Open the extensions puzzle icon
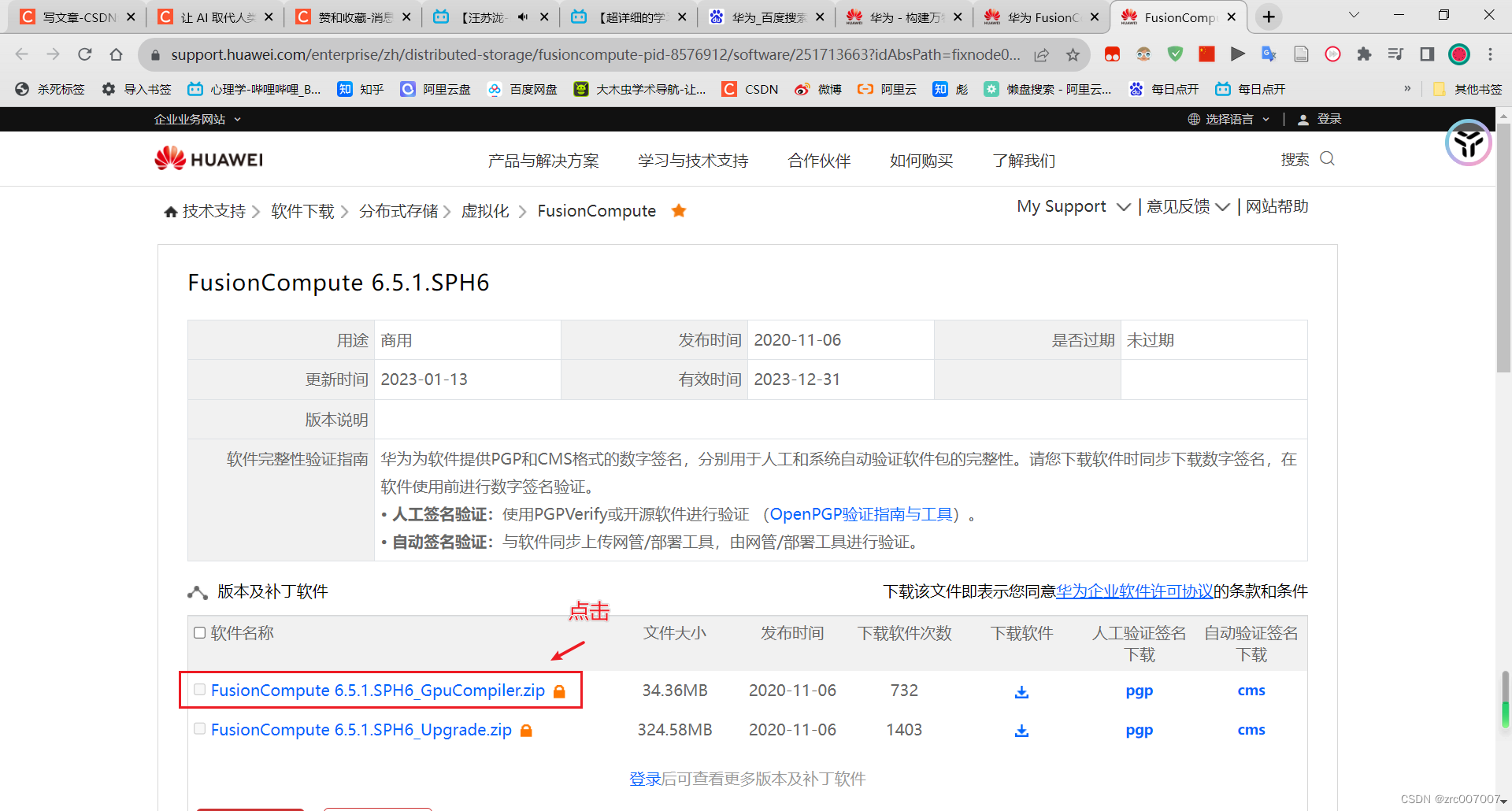 pyautogui.click(x=1364, y=54)
